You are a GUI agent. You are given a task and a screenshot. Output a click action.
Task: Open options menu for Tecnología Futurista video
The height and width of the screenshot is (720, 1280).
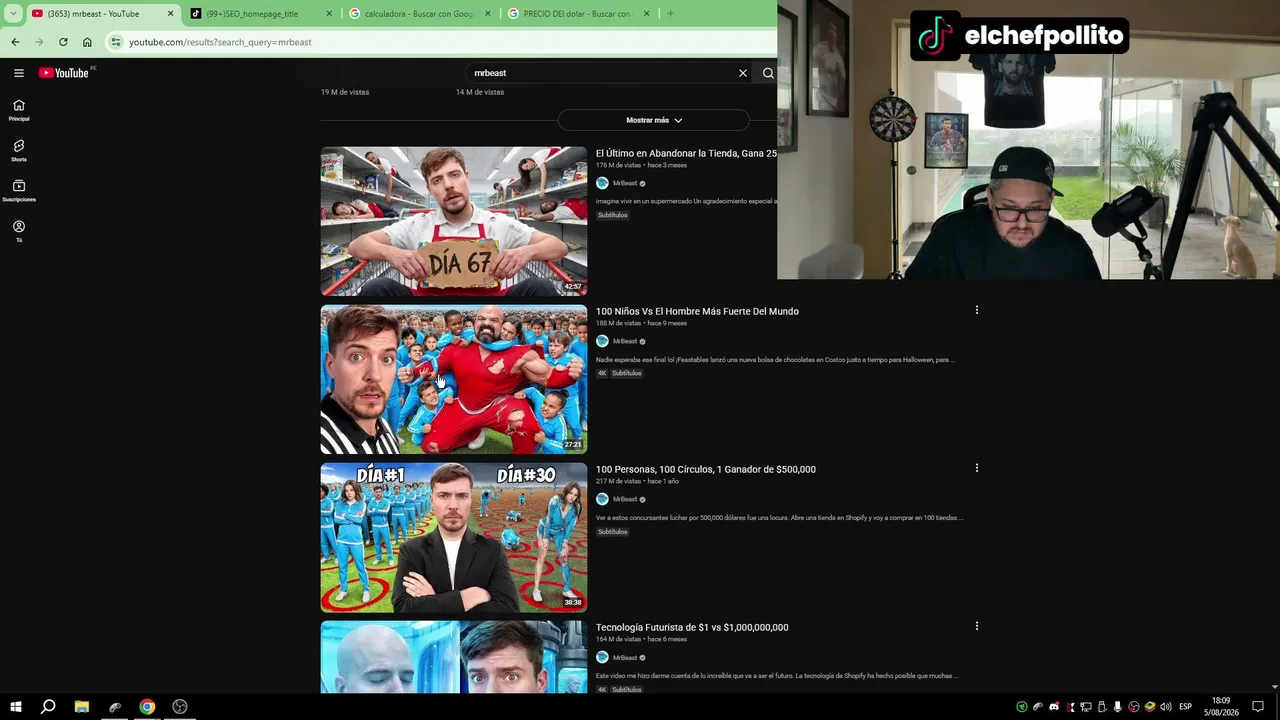pos(977,626)
